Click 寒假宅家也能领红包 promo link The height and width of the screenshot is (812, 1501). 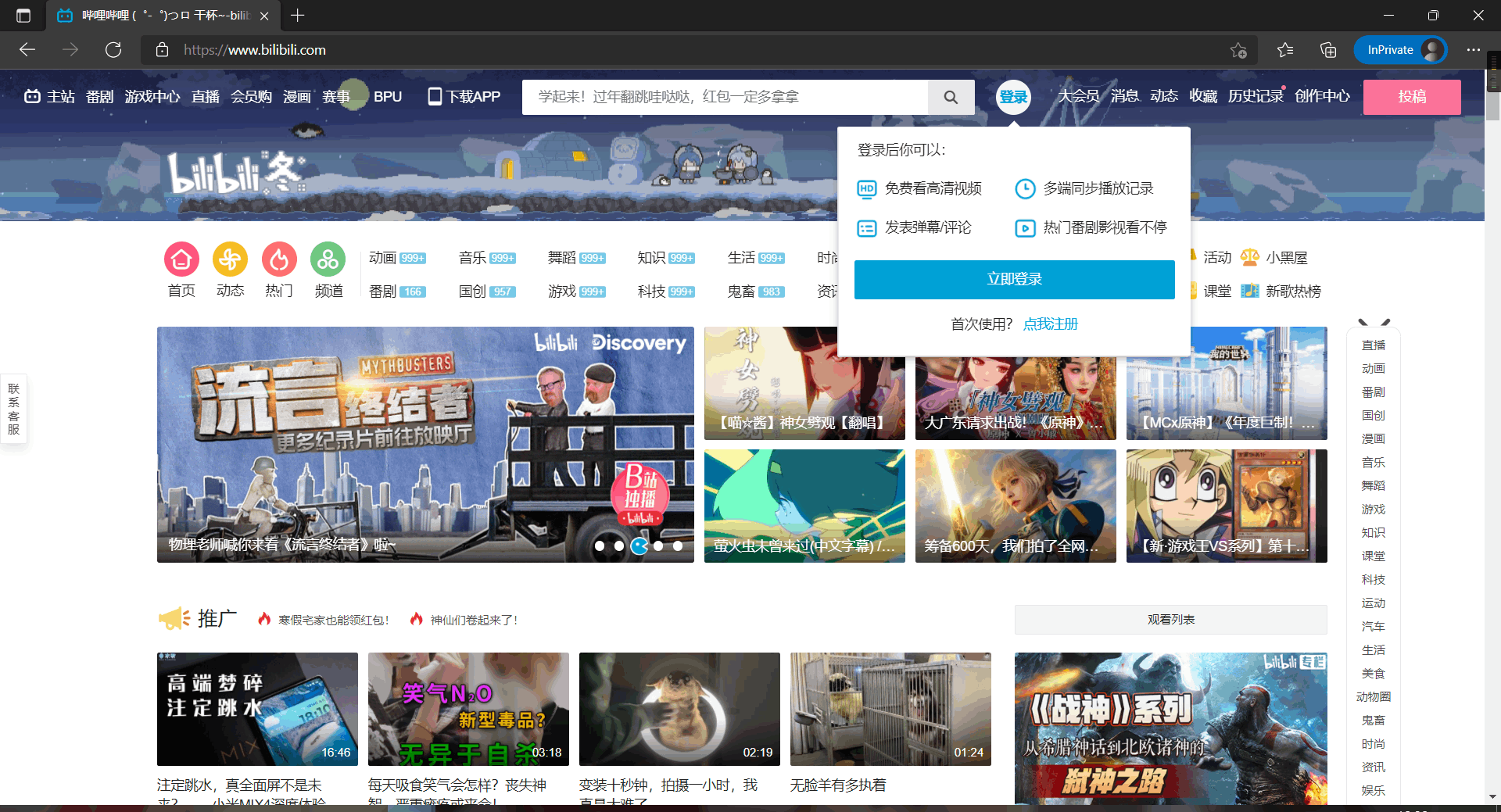click(x=333, y=620)
